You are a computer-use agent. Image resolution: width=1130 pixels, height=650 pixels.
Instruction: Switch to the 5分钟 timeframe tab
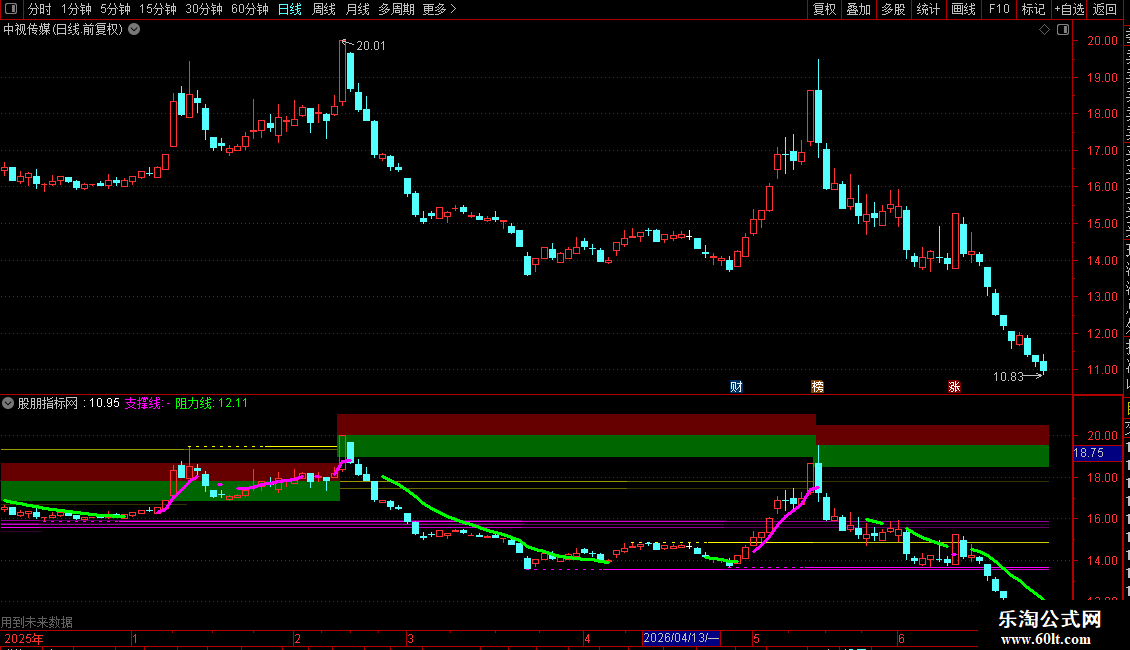115,9
